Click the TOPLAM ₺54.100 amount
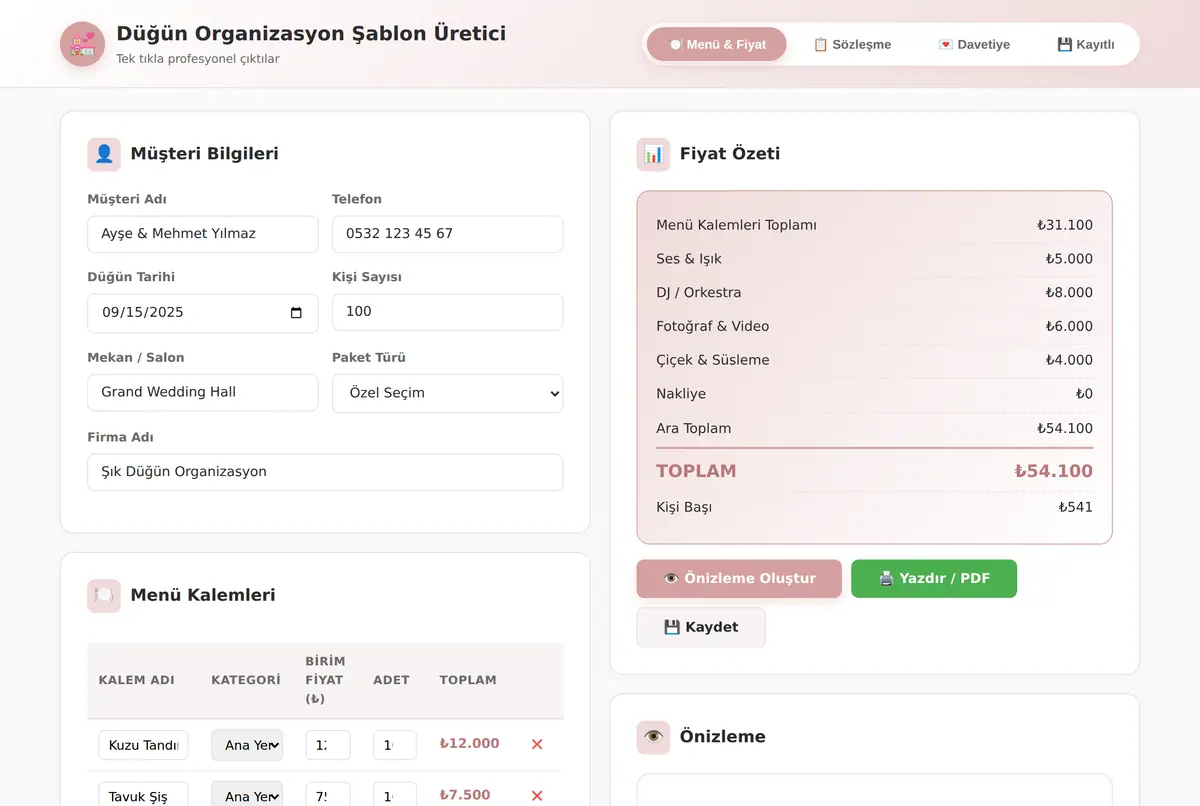The width and height of the screenshot is (1200, 806). [x=1053, y=472]
